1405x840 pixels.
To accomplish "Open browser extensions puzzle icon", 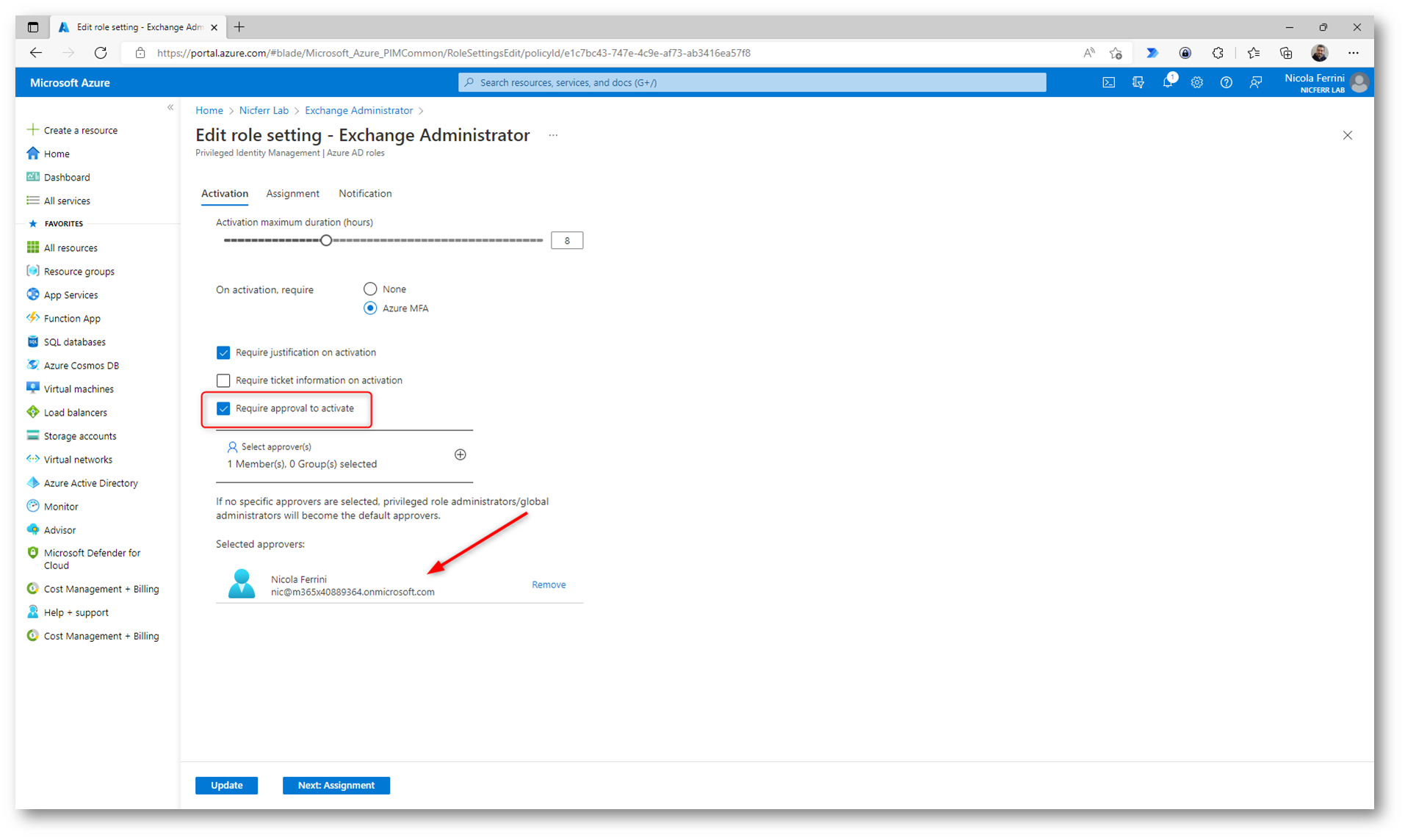I will (x=1218, y=53).
